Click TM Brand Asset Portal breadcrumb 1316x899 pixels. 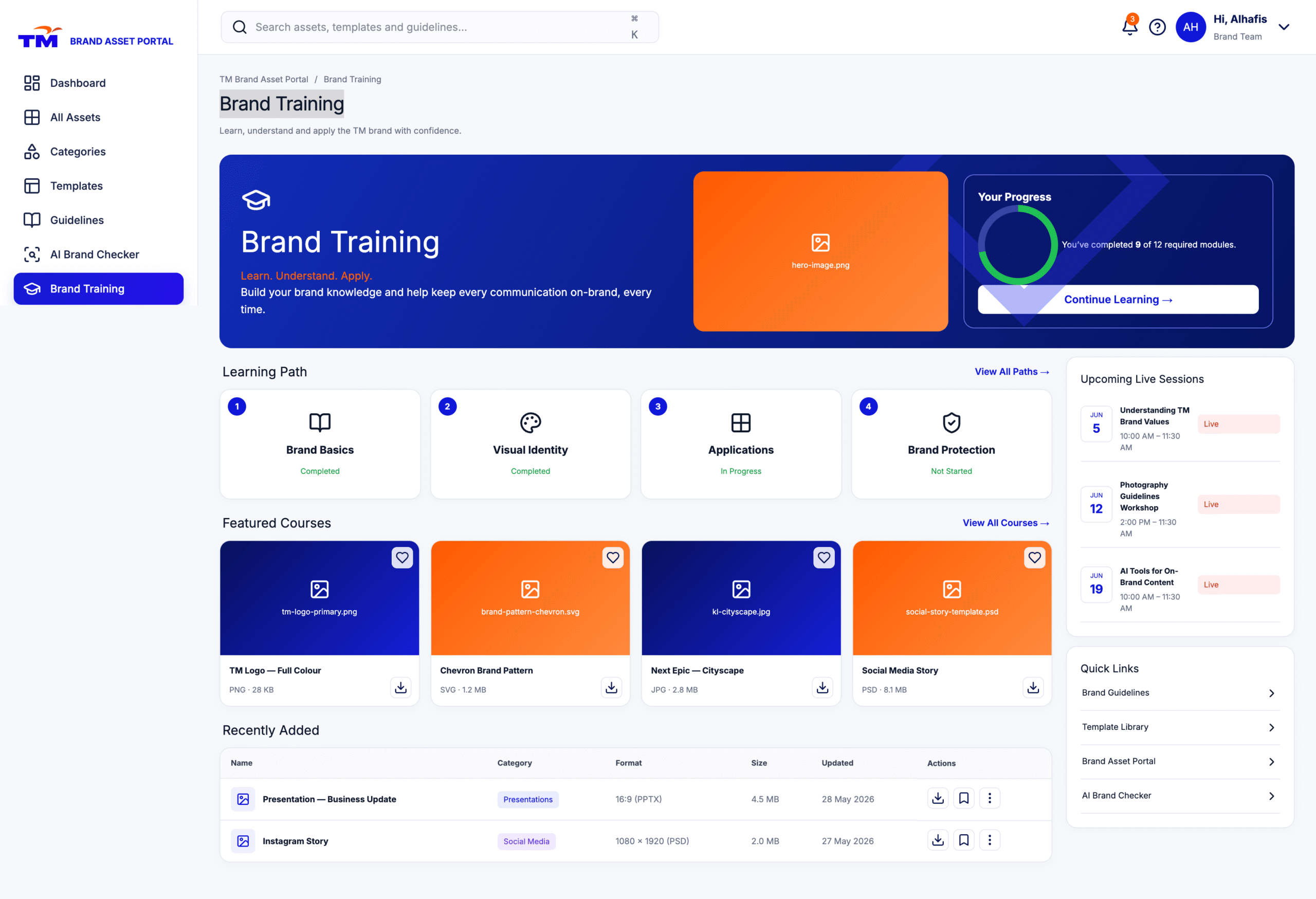264,79
